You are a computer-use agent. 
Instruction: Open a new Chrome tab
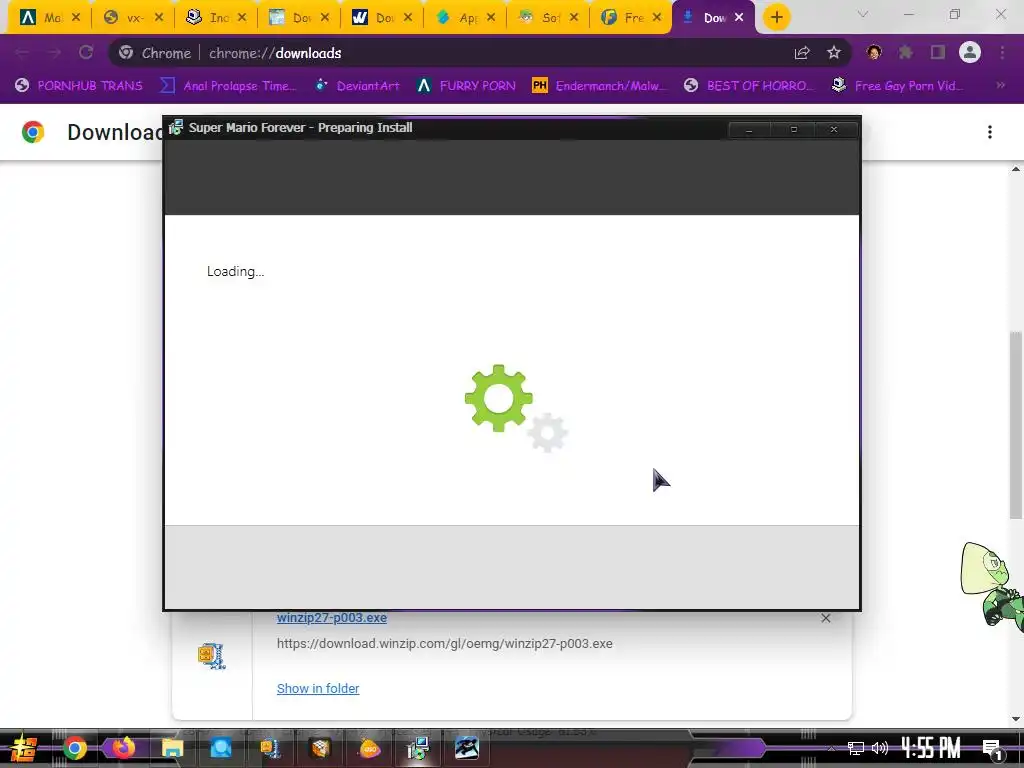click(776, 18)
